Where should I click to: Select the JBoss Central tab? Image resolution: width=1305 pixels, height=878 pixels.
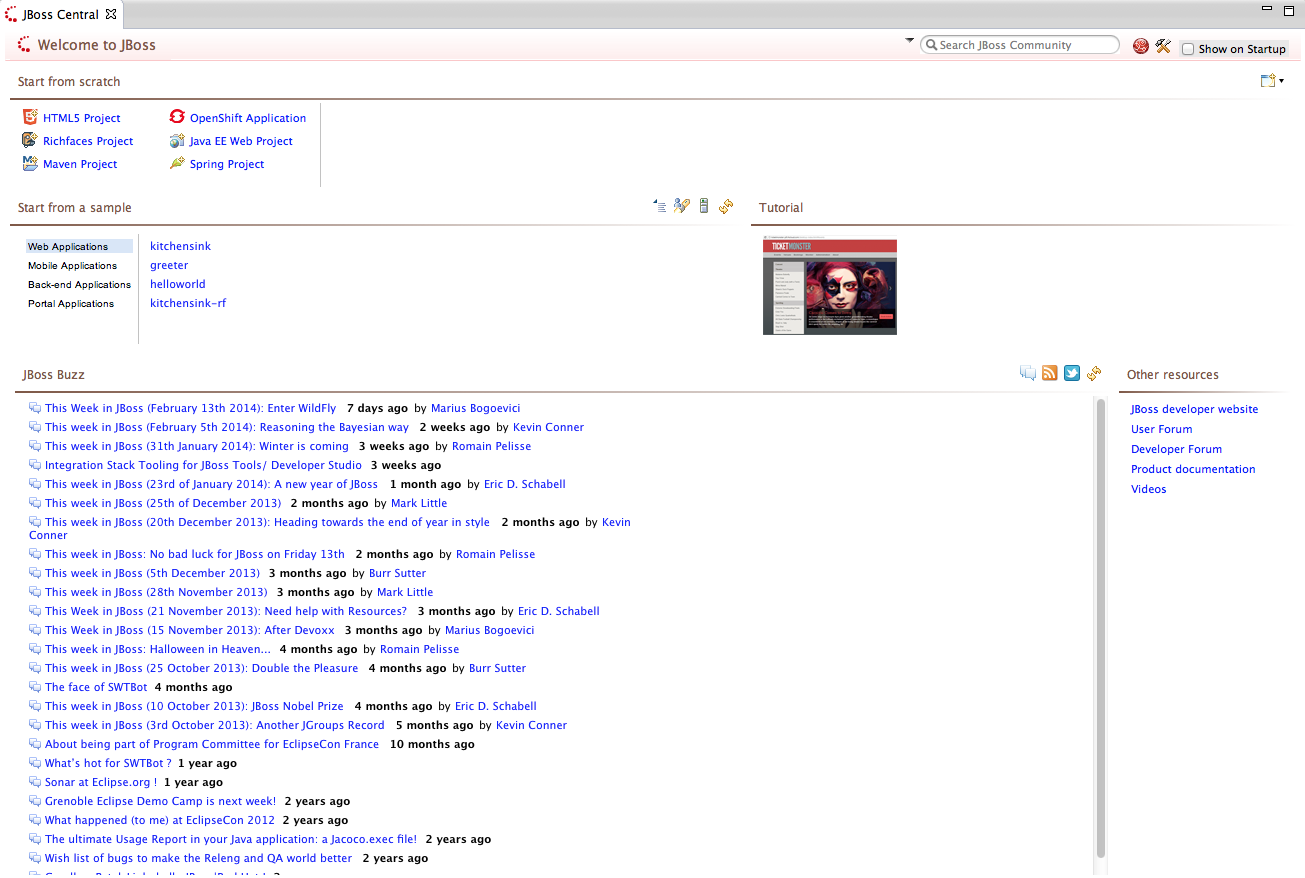pos(60,14)
